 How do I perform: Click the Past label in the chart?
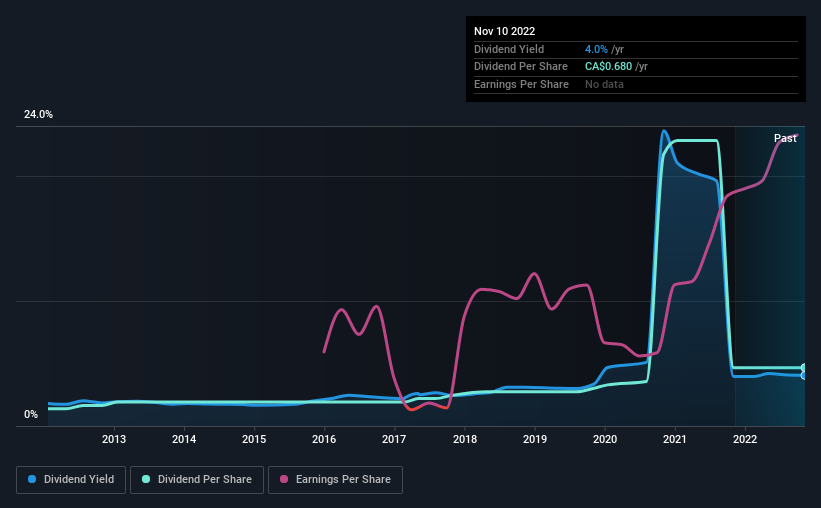(785, 138)
